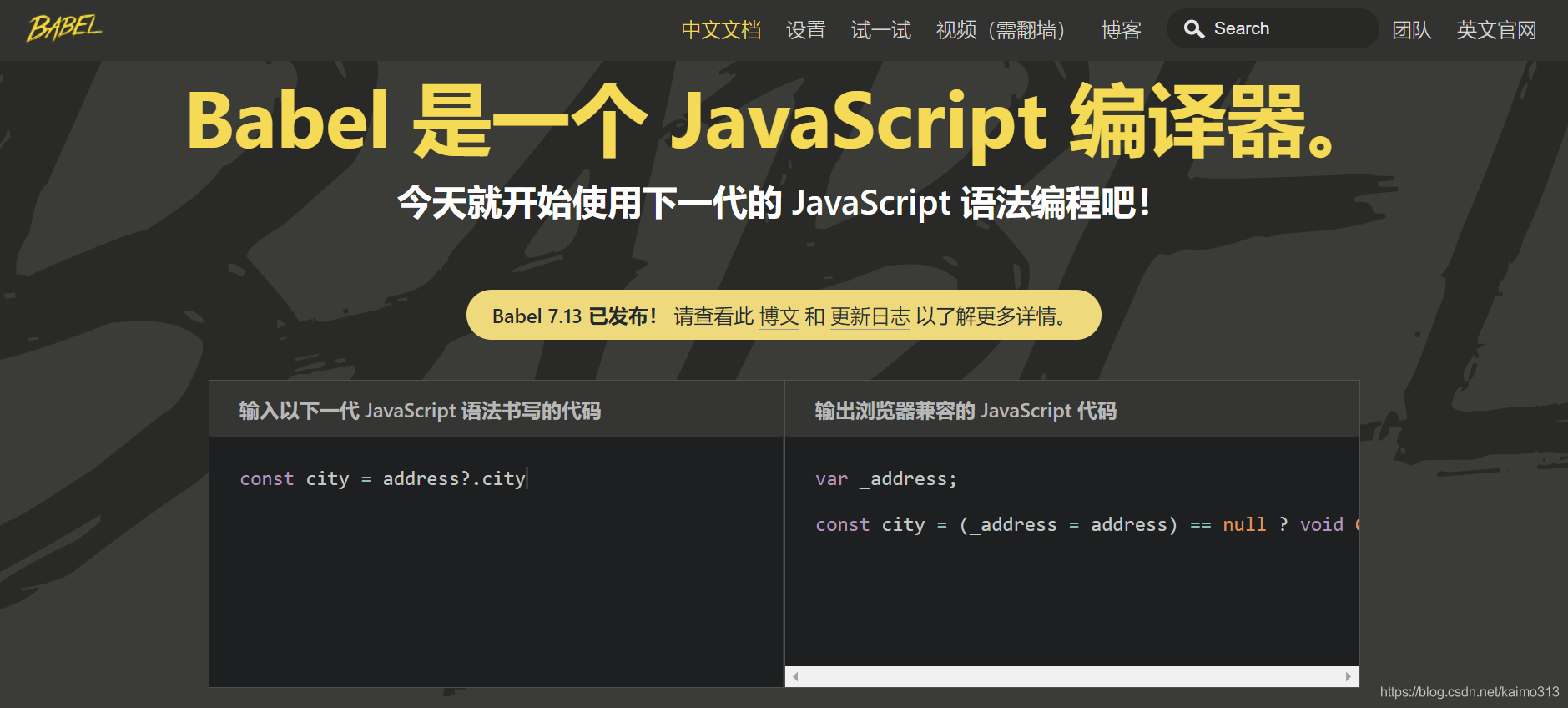Image resolution: width=1568 pixels, height=708 pixels.
Task: Click the 'const city = (_address' output line
Action: coord(1087,524)
